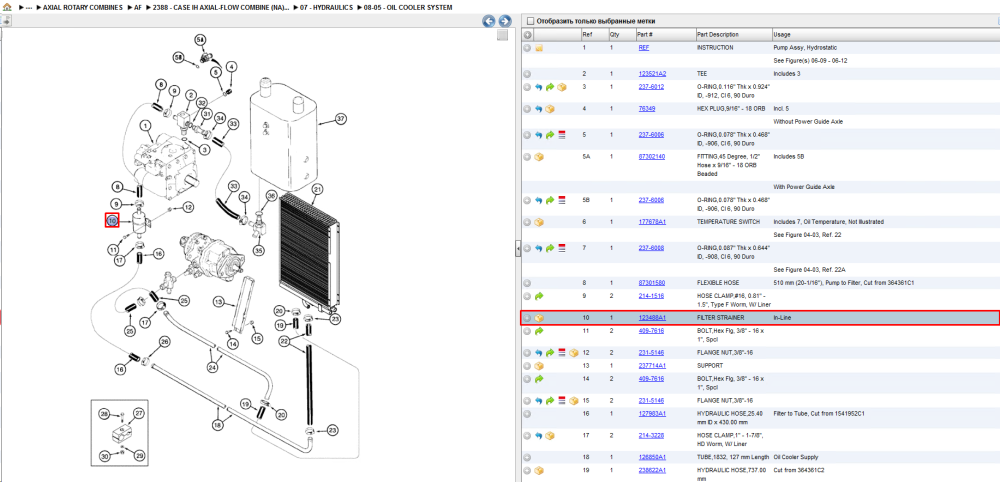Click the box icon for TEMPERATURE SWITCH
This screenshot has width=1000, height=482.
[539, 222]
